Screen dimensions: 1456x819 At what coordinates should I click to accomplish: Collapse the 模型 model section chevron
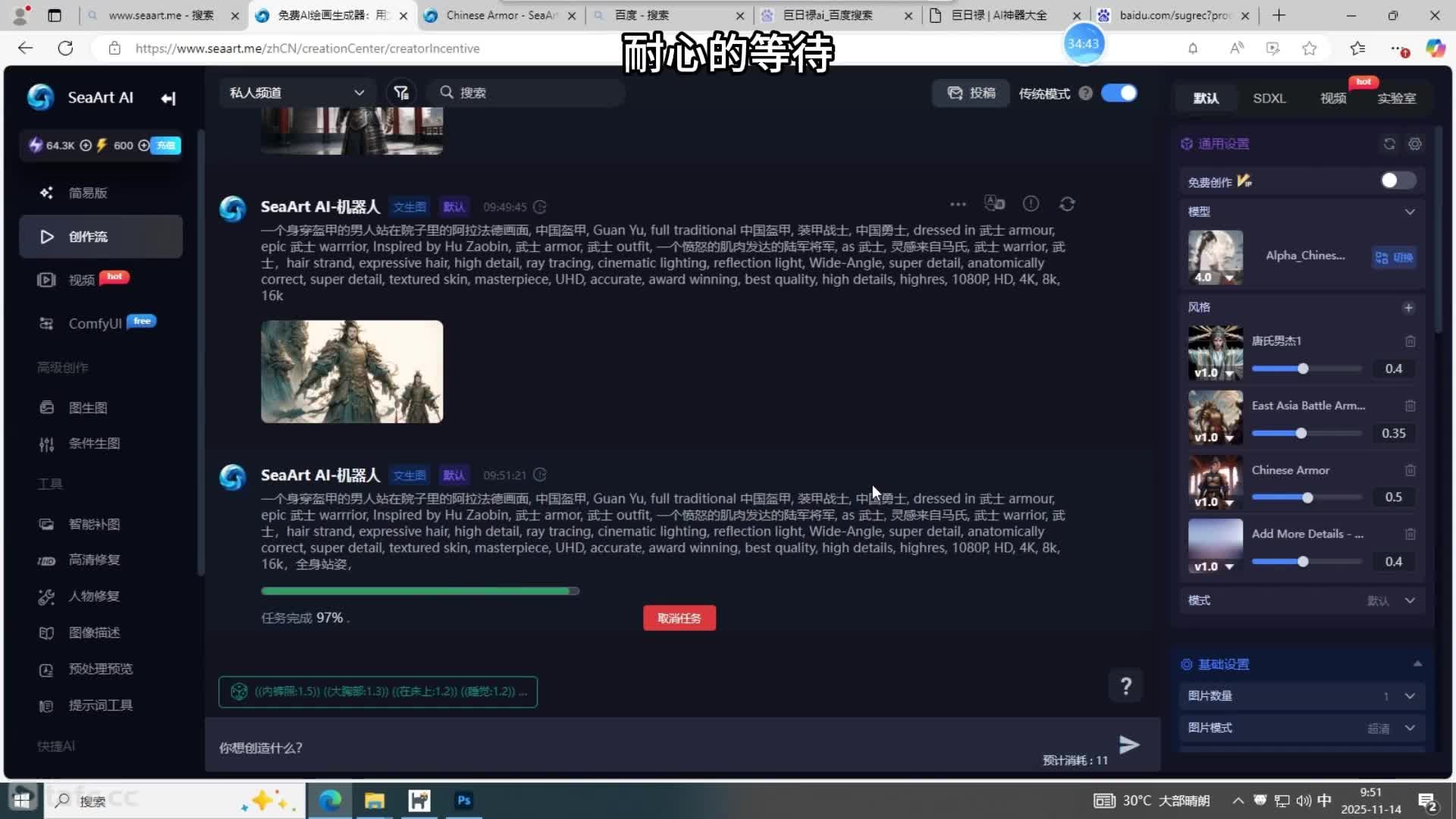tap(1409, 212)
